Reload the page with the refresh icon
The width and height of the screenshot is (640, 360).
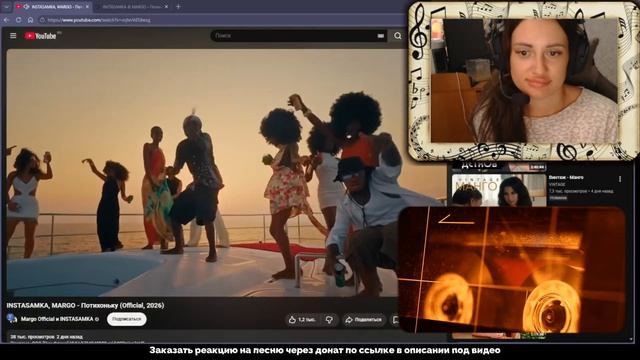[x=18, y=20]
